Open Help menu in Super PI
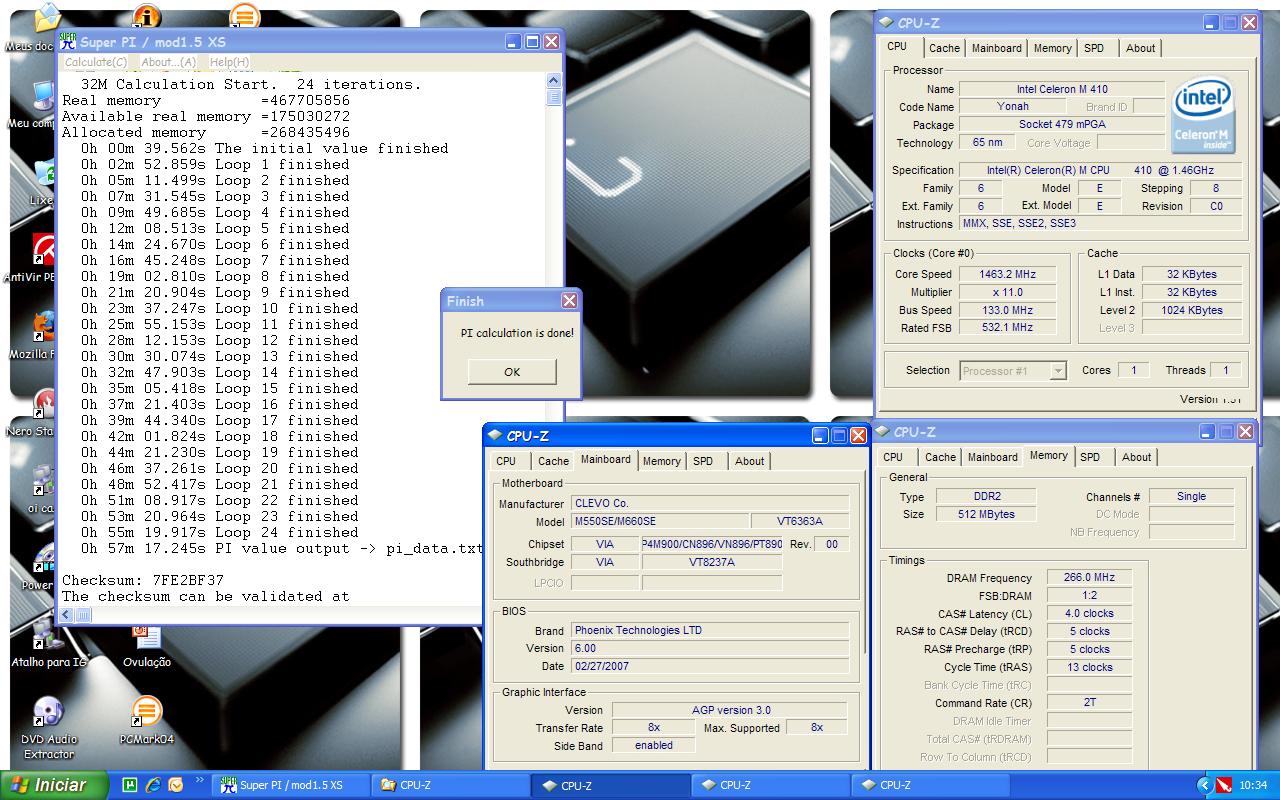1280x800 pixels. tap(229, 62)
